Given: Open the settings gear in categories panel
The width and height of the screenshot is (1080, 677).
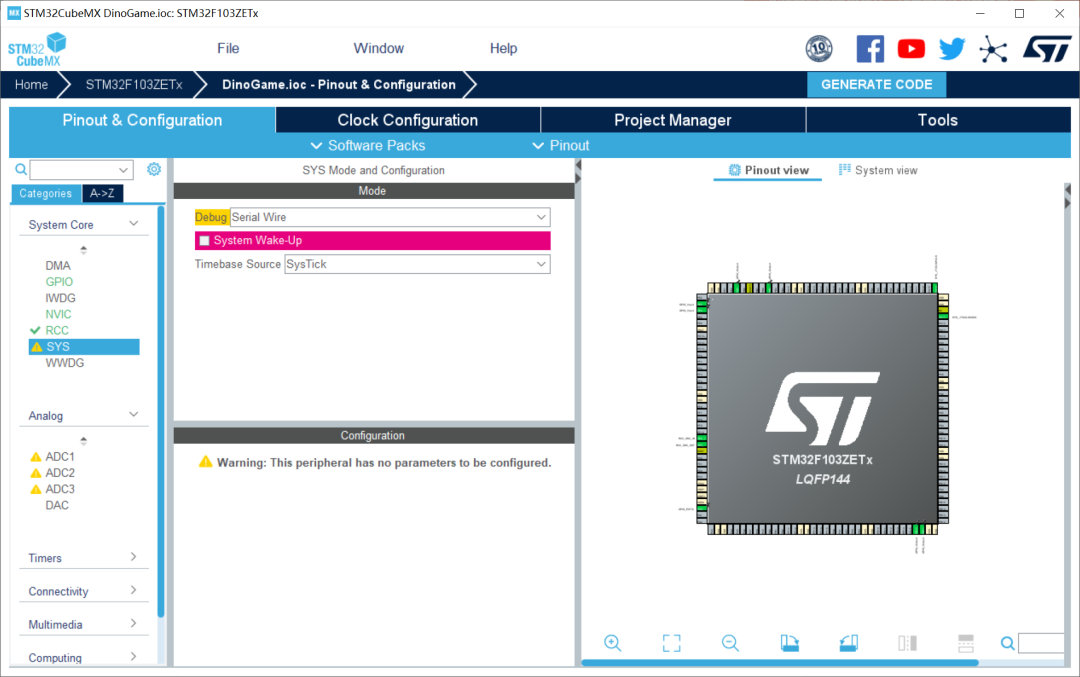Looking at the screenshot, I should (154, 170).
